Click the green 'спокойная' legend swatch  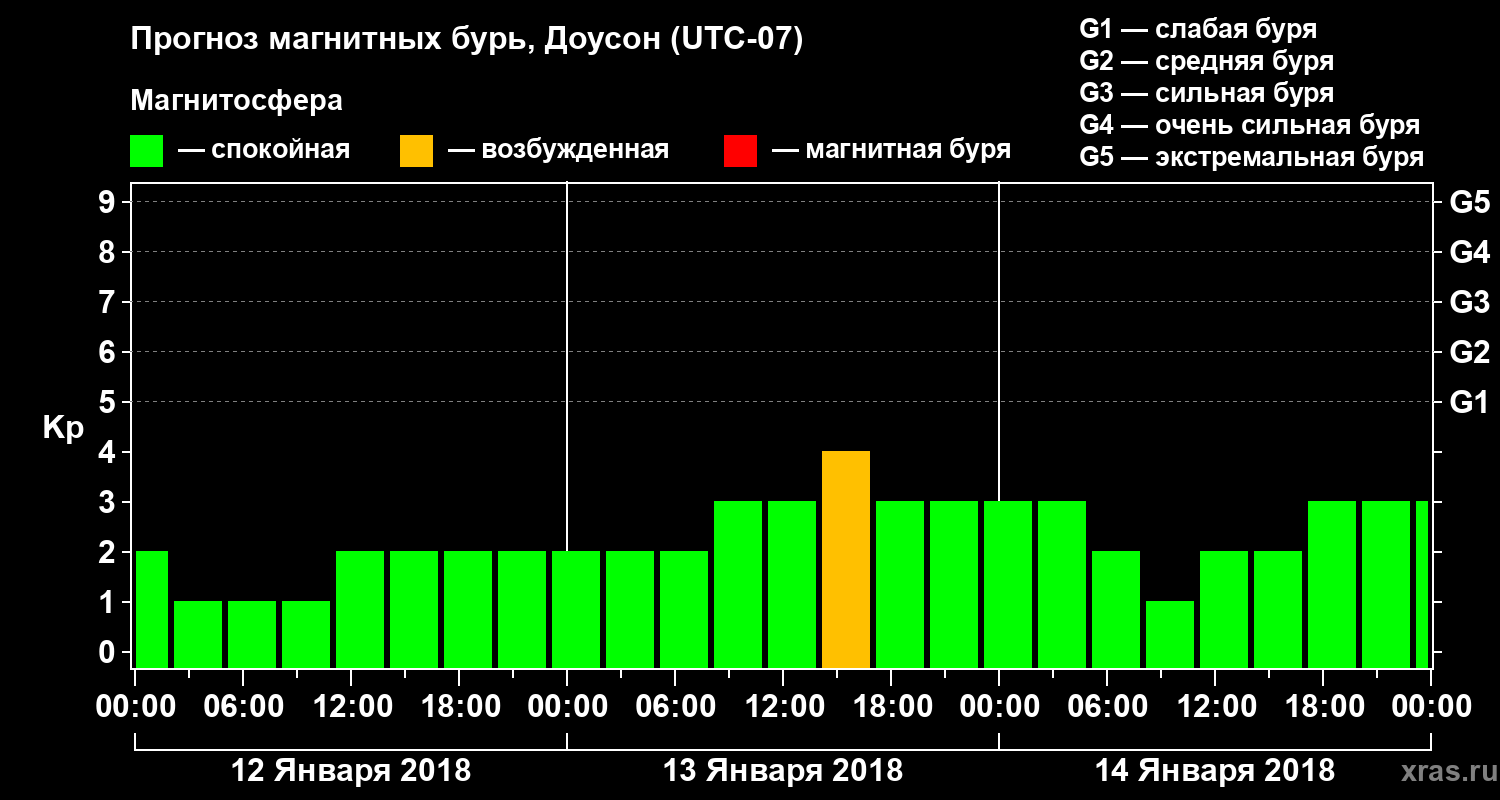click(x=146, y=150)
